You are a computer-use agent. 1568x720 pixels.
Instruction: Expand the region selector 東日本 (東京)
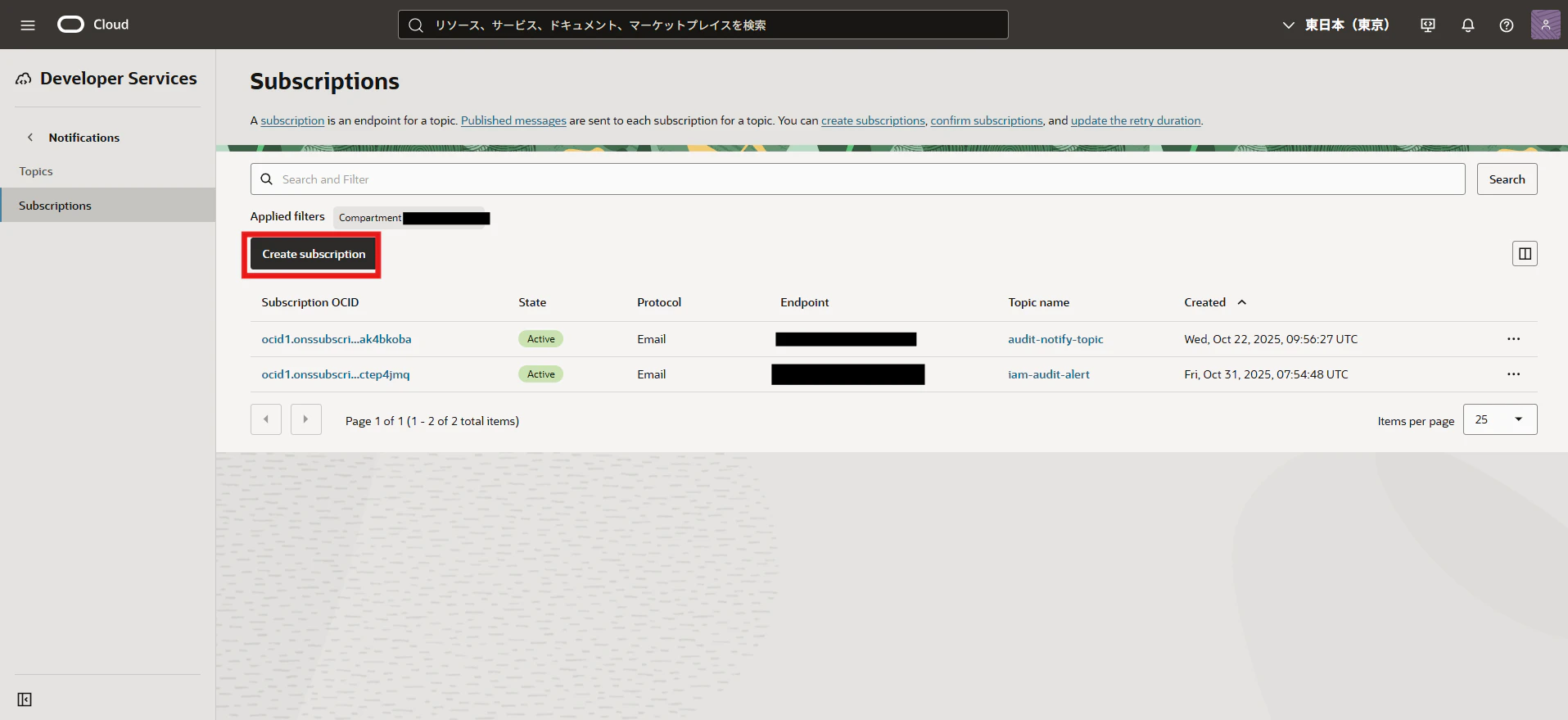click(1335, 25)
